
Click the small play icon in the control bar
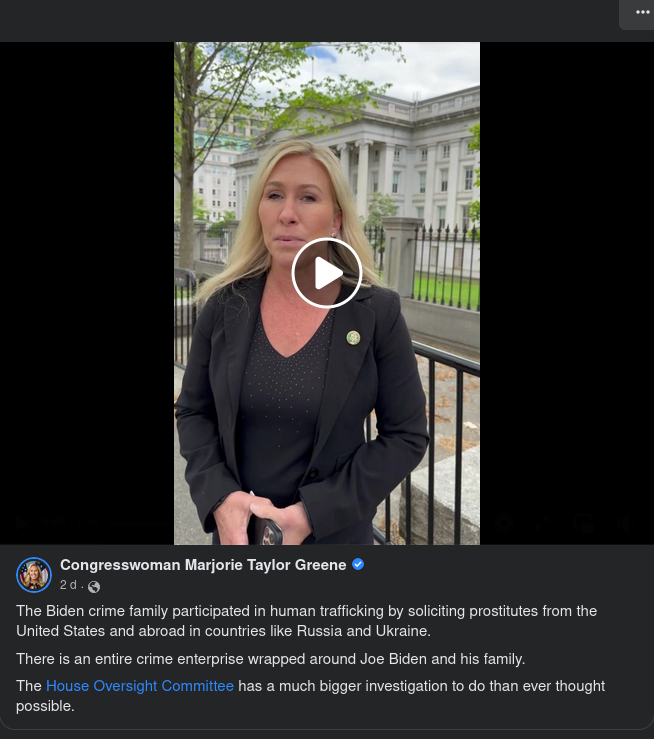tap(21, 522)
